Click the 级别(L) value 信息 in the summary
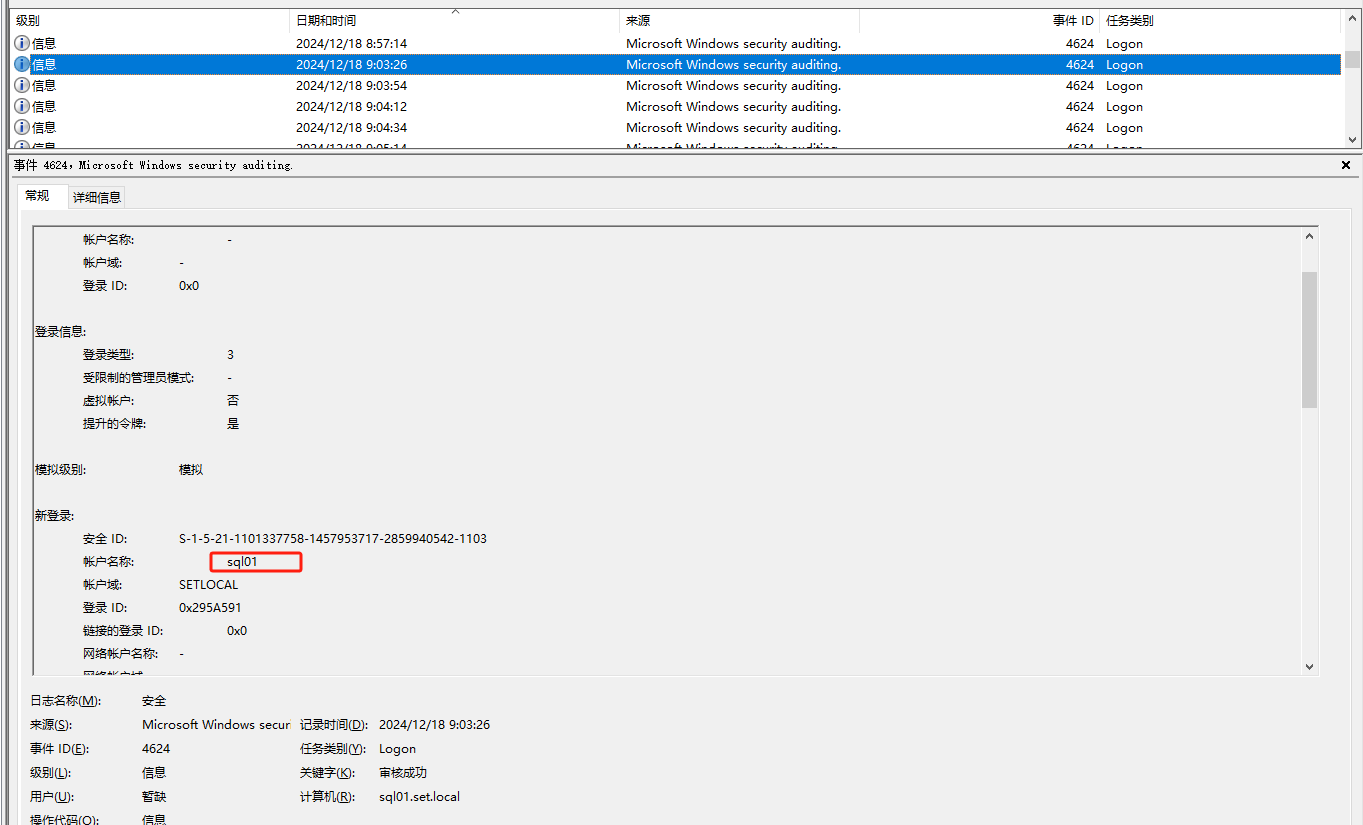1363x825 pixels. pyautogui.click(x=154, y=773)
